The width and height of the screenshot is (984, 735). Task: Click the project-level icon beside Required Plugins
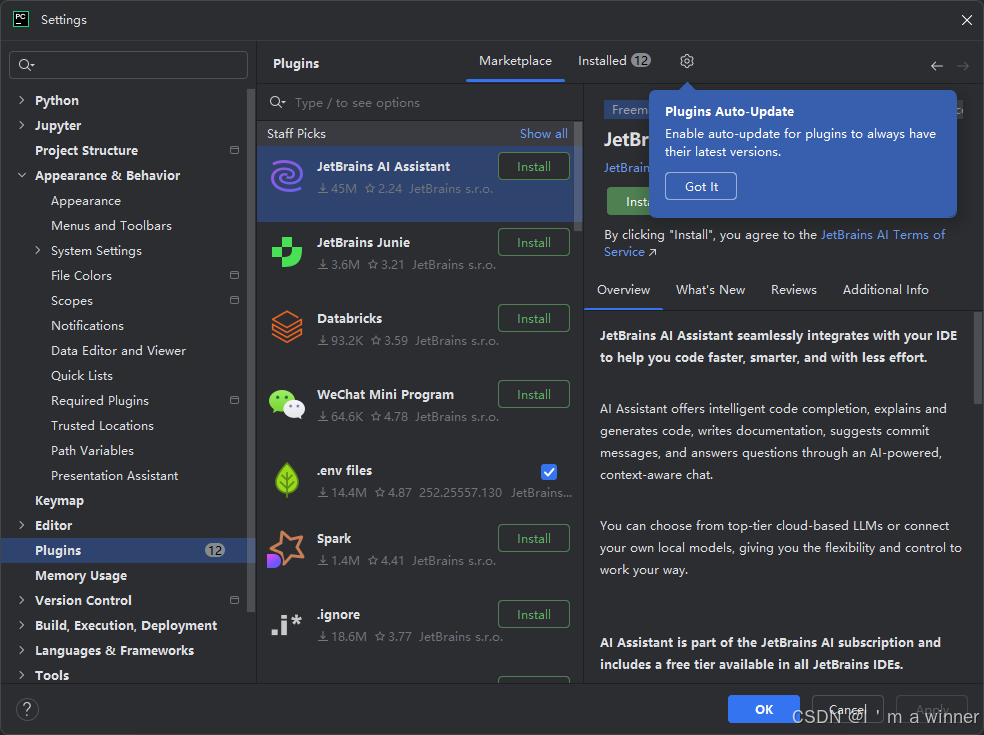point(235,400)
